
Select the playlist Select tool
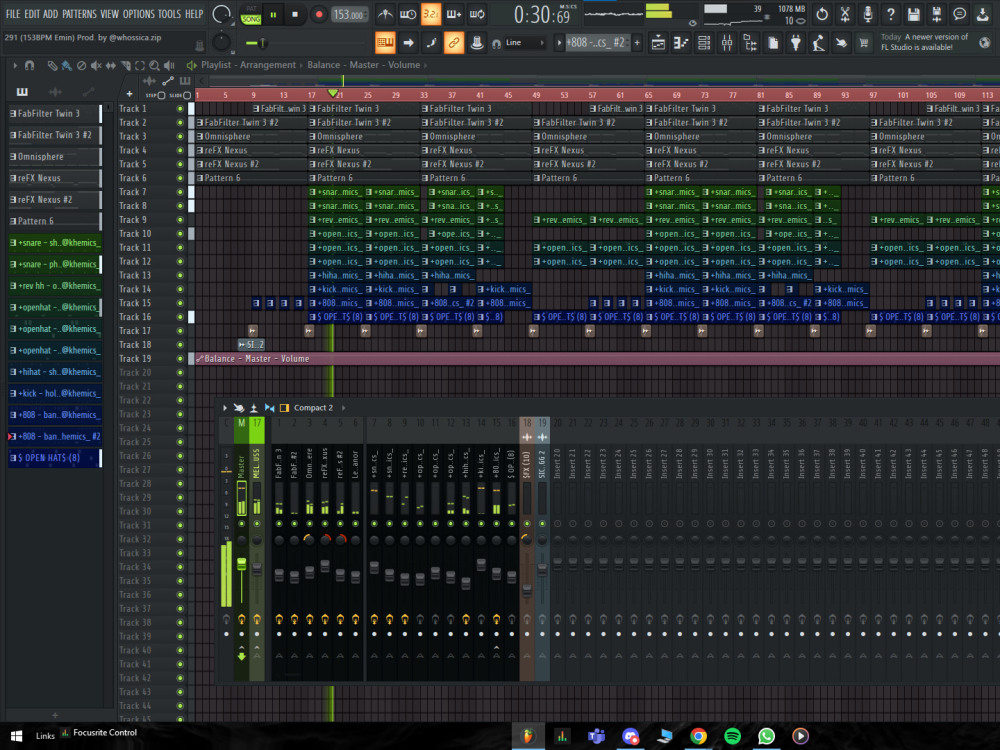tap(140, 65)
